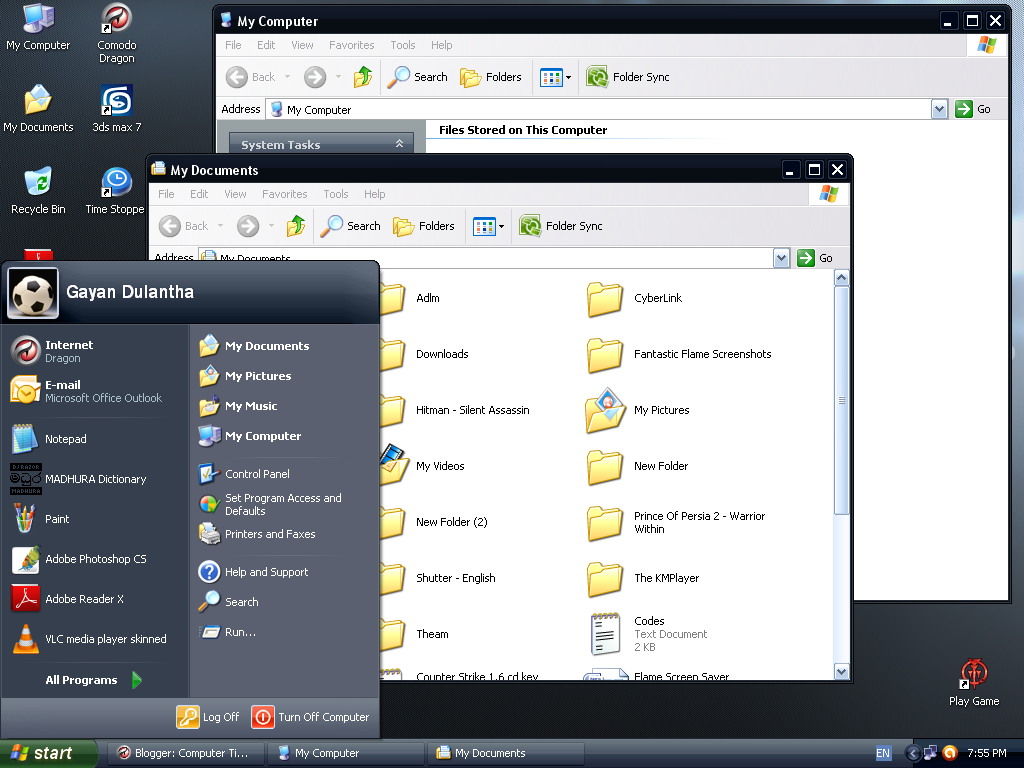Click the Avast icon in the system tray

tap(950, 753)
